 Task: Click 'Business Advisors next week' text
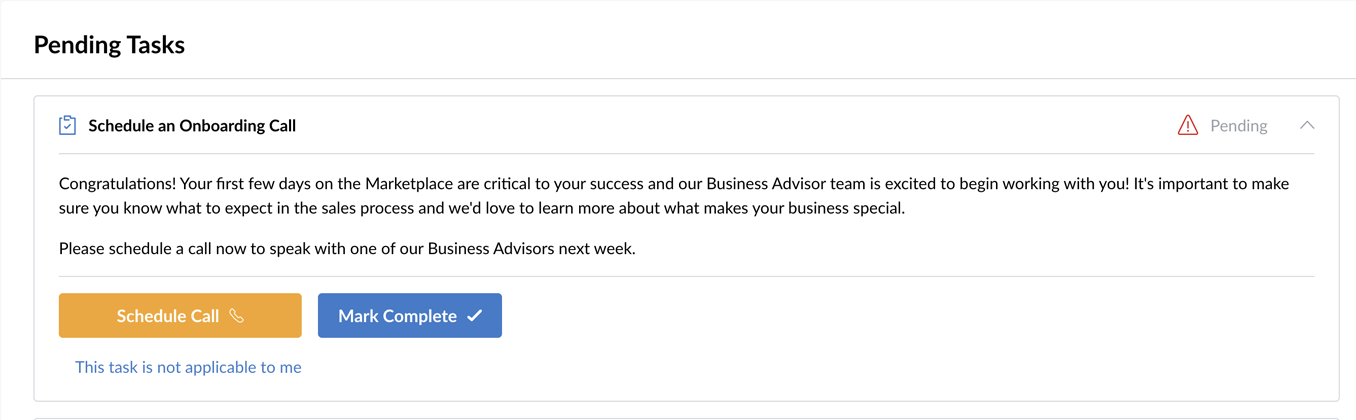(x=531, y=248)
